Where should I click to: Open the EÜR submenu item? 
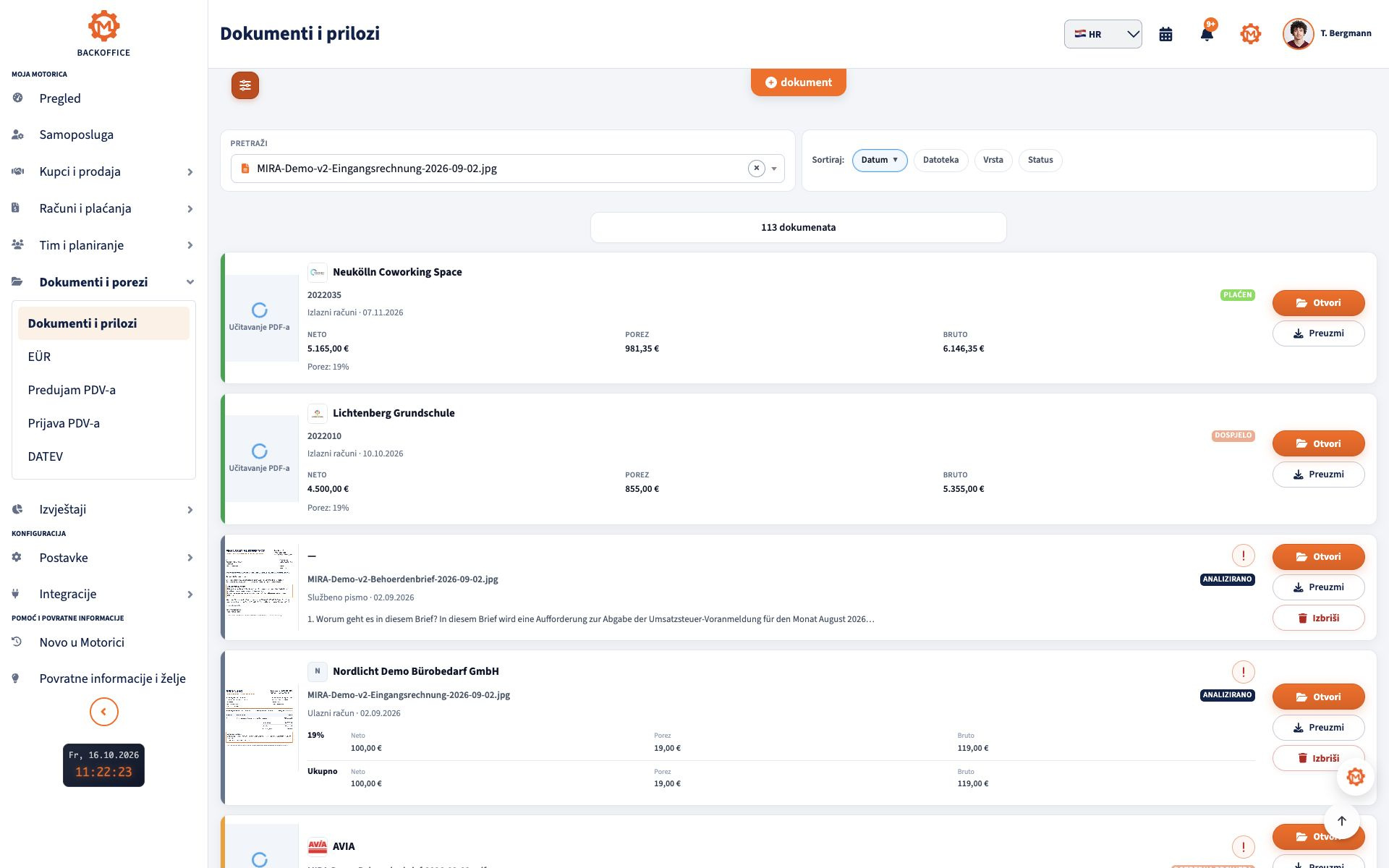[x=103, y=357]
